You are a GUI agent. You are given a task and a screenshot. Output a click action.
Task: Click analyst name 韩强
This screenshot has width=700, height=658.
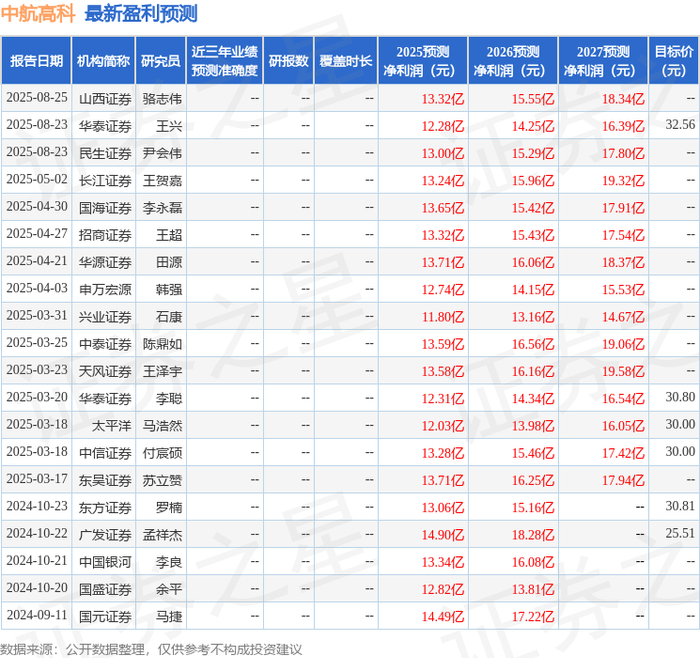[x=169, y=289]
